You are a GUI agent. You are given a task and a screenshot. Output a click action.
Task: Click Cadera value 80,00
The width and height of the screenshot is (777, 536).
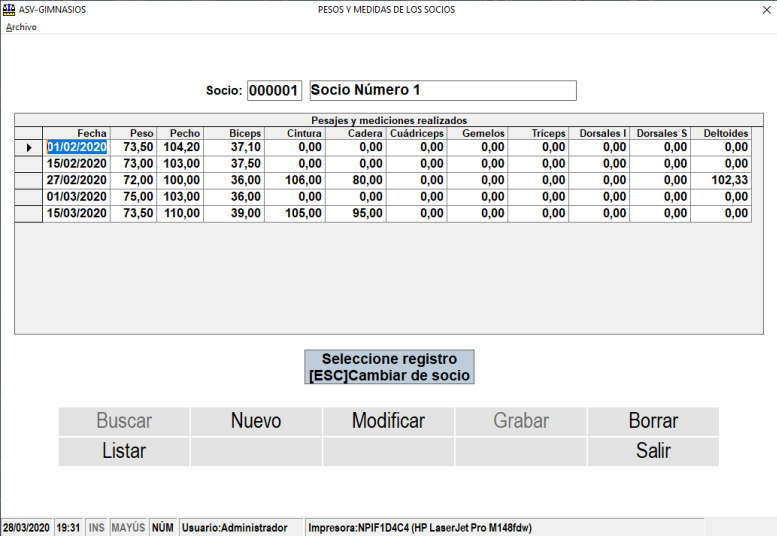coord(356,180)
